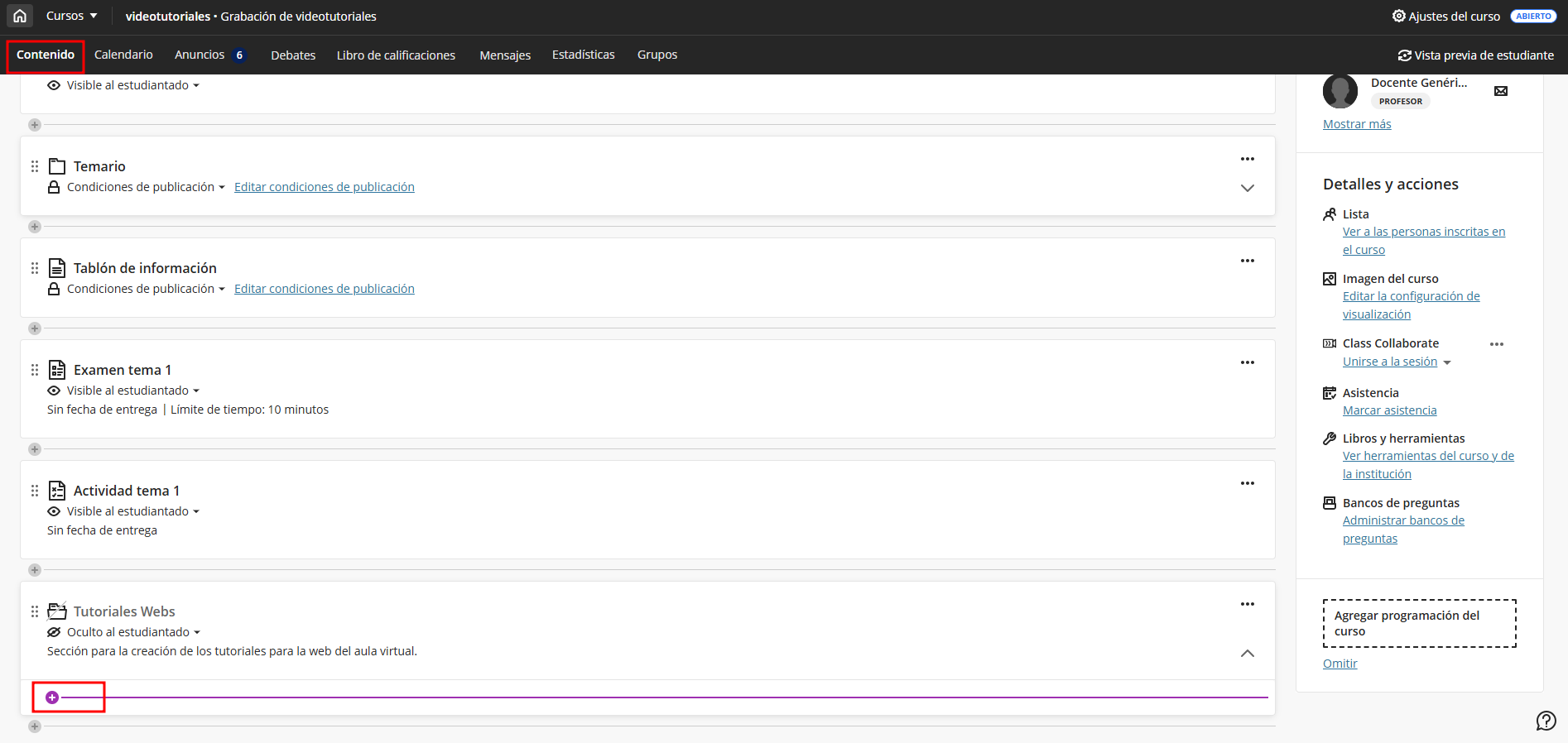Open the Tablón de información document

click(145, 268)
